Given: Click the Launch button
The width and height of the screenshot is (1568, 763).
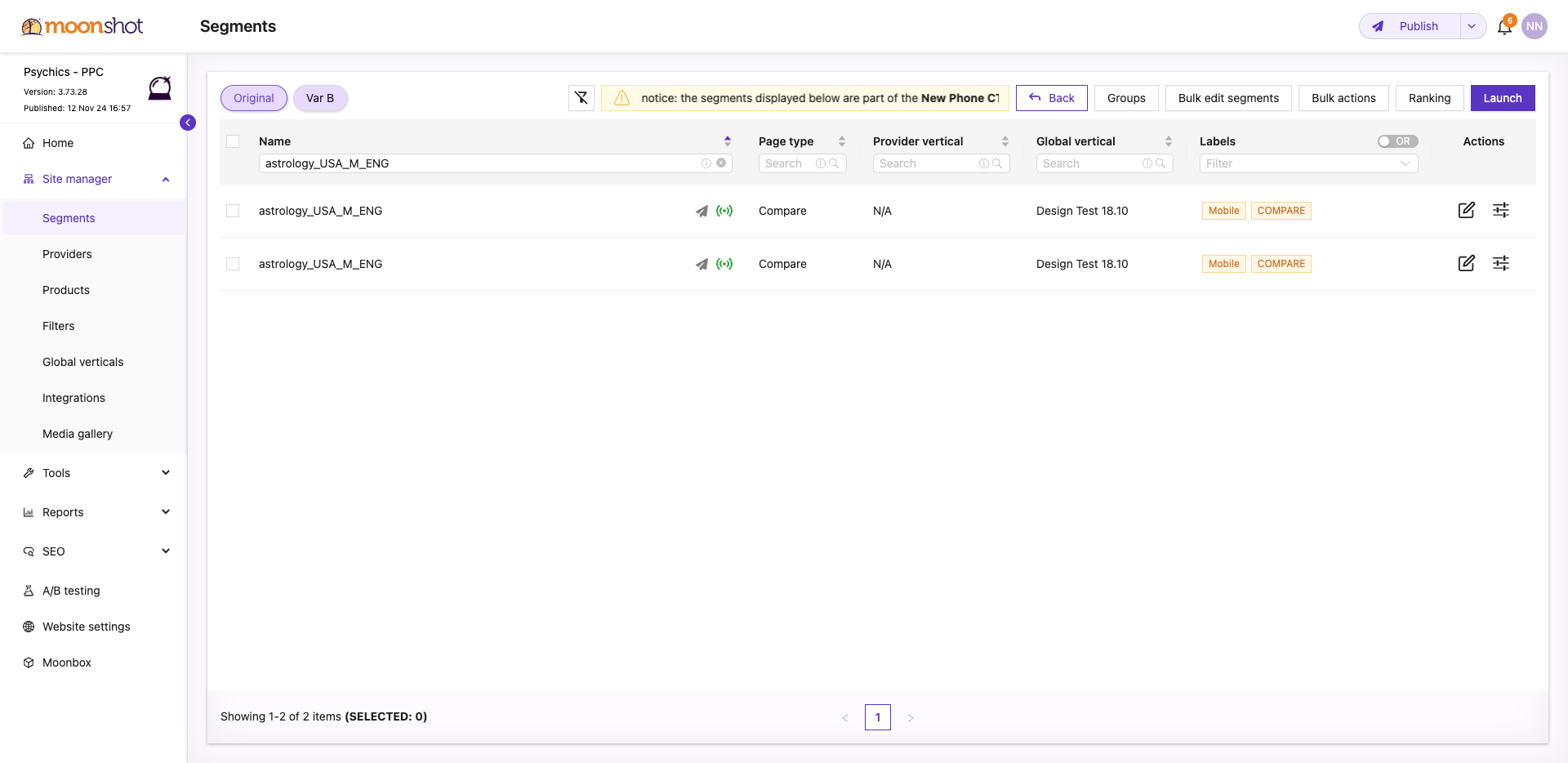Looking at the screenshot, I should pyautogui.click(x=1503, y=98).
